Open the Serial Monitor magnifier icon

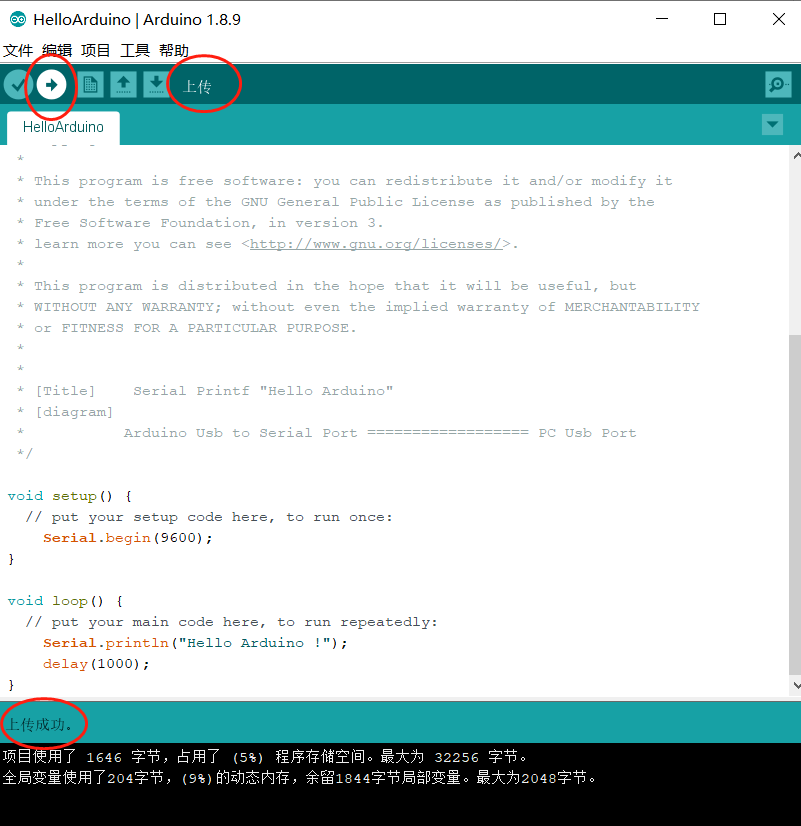[x=778, y=84]
